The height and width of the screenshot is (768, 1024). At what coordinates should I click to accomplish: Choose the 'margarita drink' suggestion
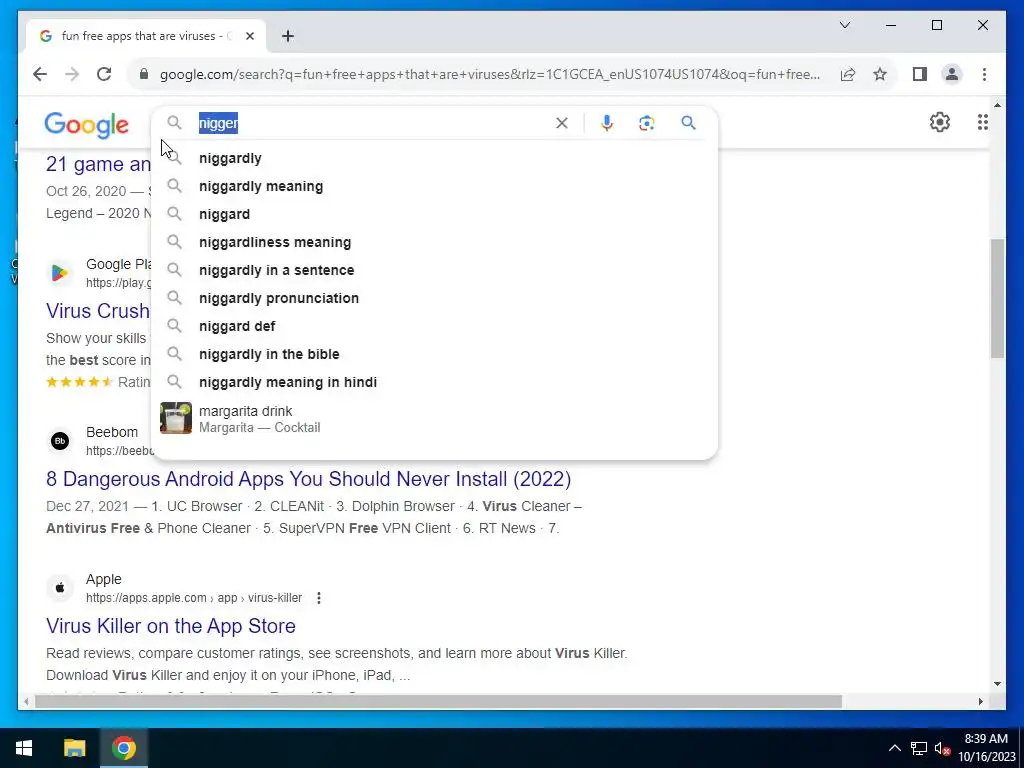[434, 419]
